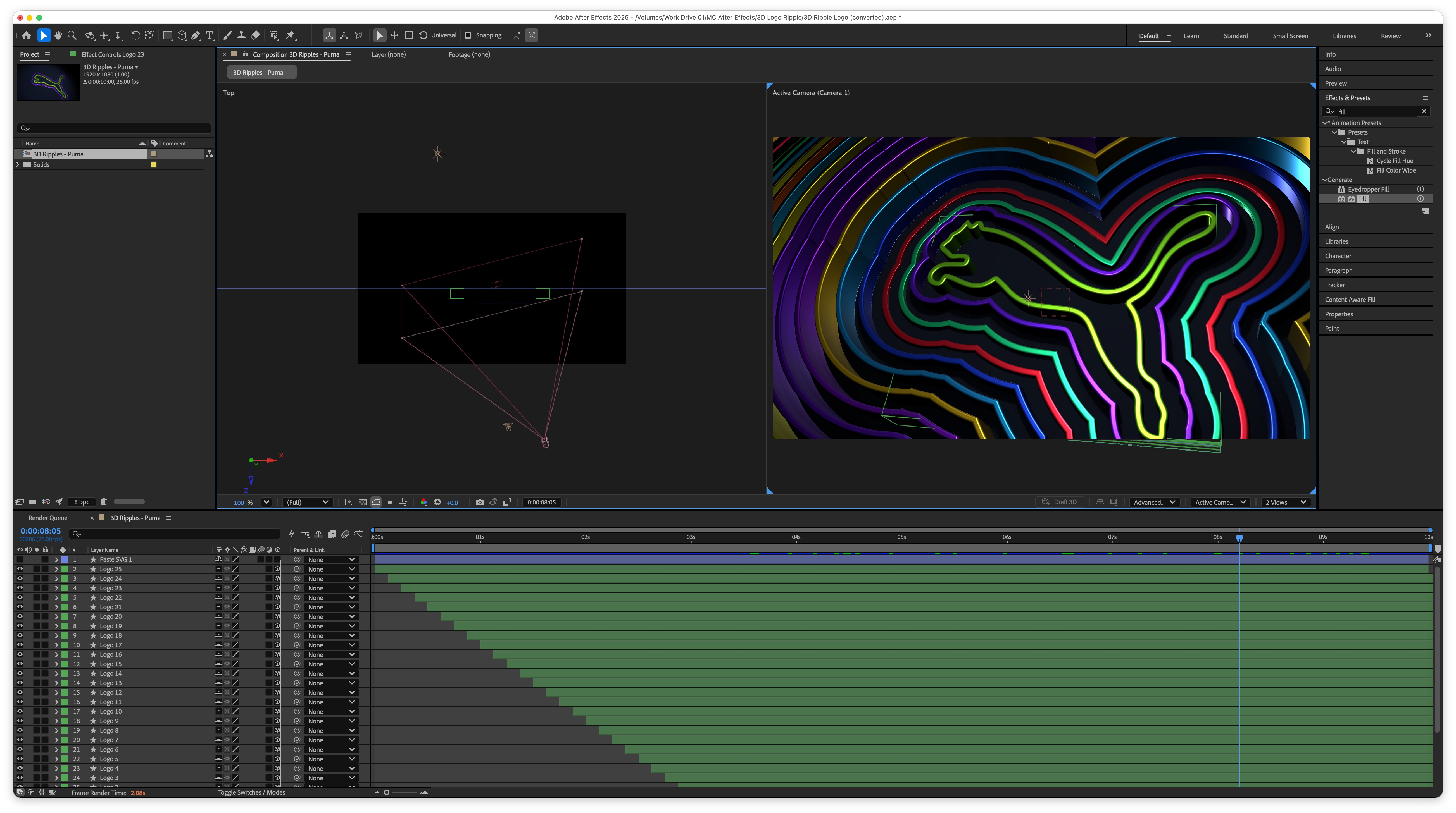Open the Active Camera view dropdown
Viewport: 1456px width, 813px height.
(1220, 502)
